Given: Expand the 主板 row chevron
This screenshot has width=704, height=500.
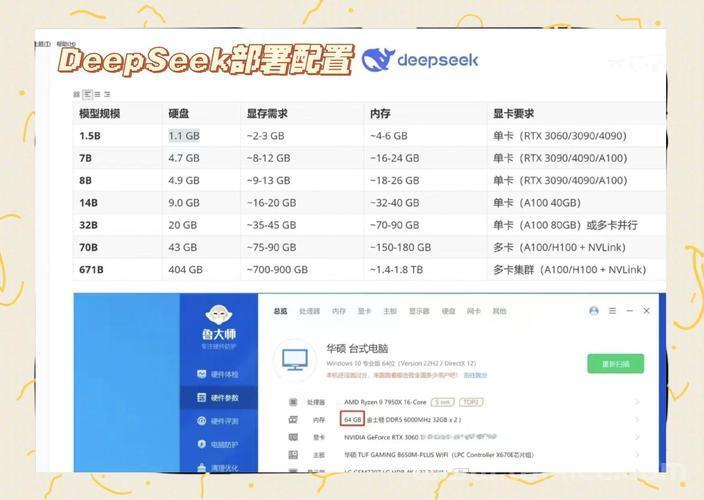Looking at the screenshot, I should click(x=636, y=455).
